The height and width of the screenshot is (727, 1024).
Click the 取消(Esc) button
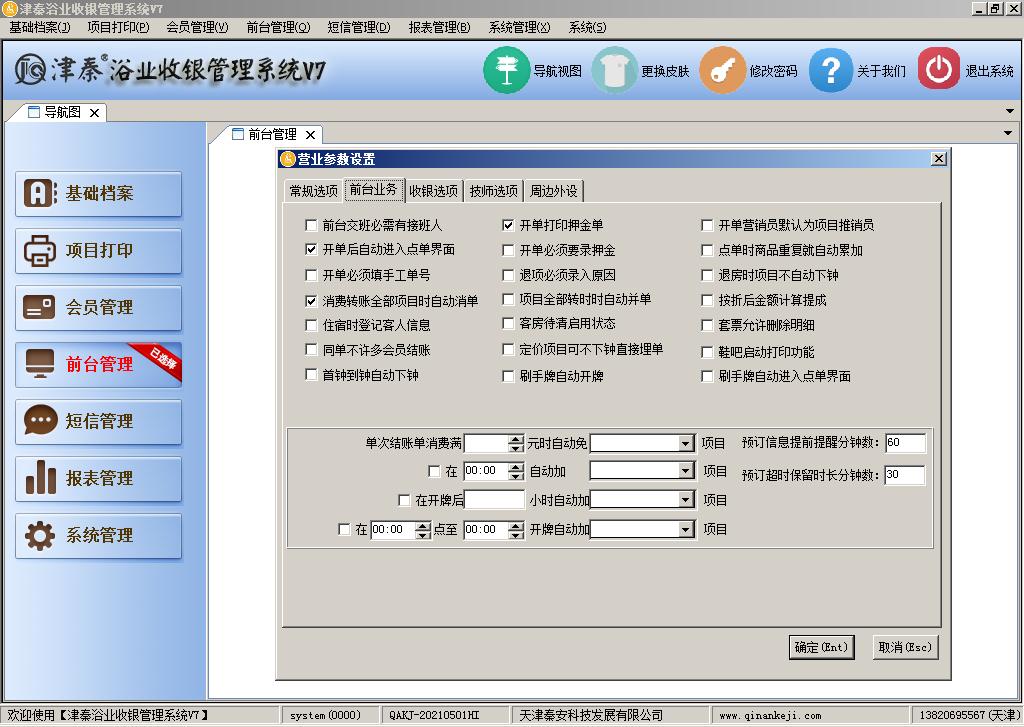(905, 647)
